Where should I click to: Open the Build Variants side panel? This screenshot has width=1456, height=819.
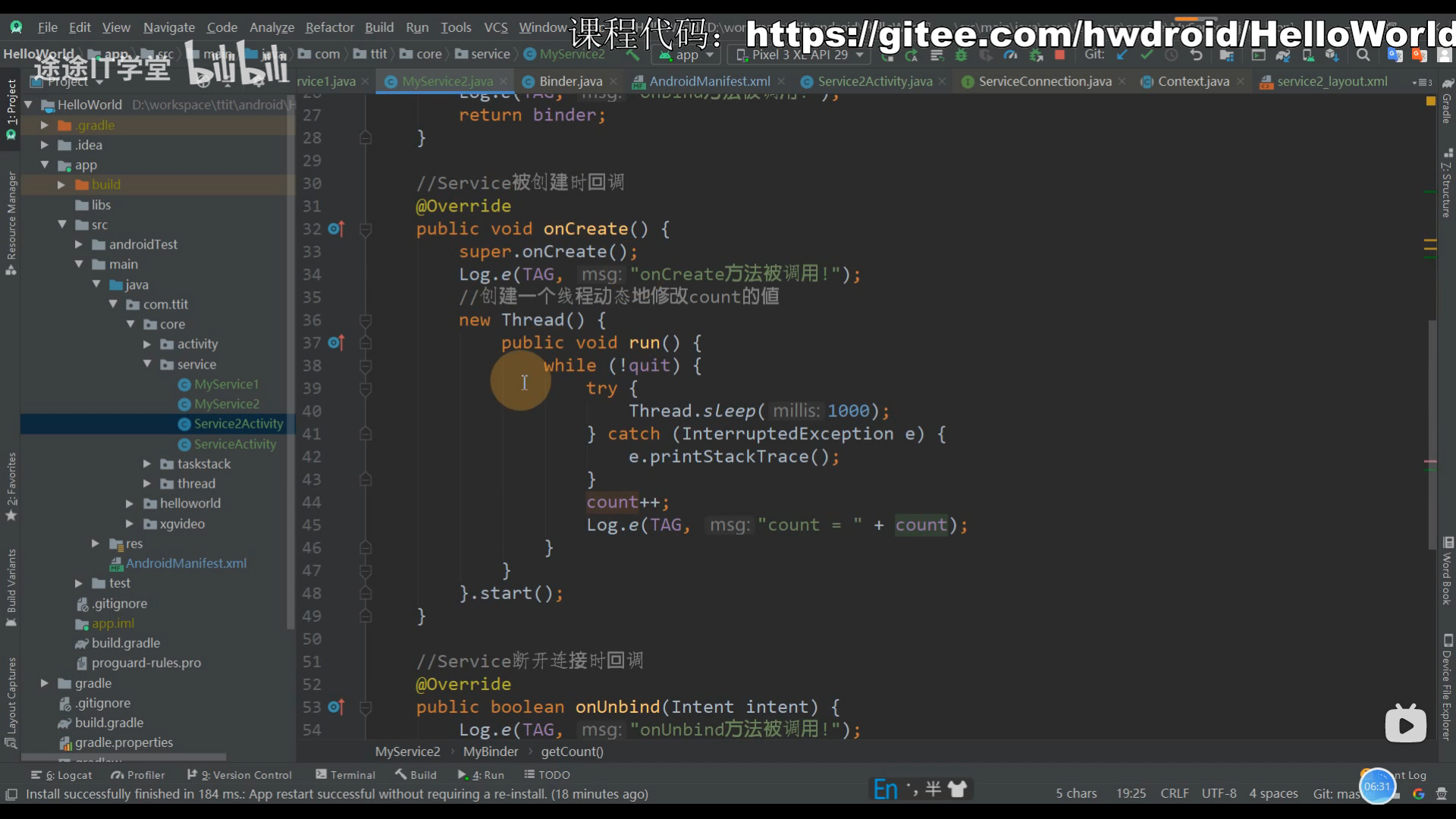tap(11, 588)
